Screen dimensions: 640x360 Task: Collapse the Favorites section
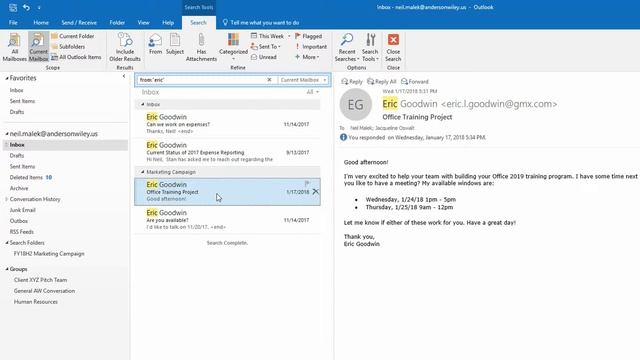7,78
